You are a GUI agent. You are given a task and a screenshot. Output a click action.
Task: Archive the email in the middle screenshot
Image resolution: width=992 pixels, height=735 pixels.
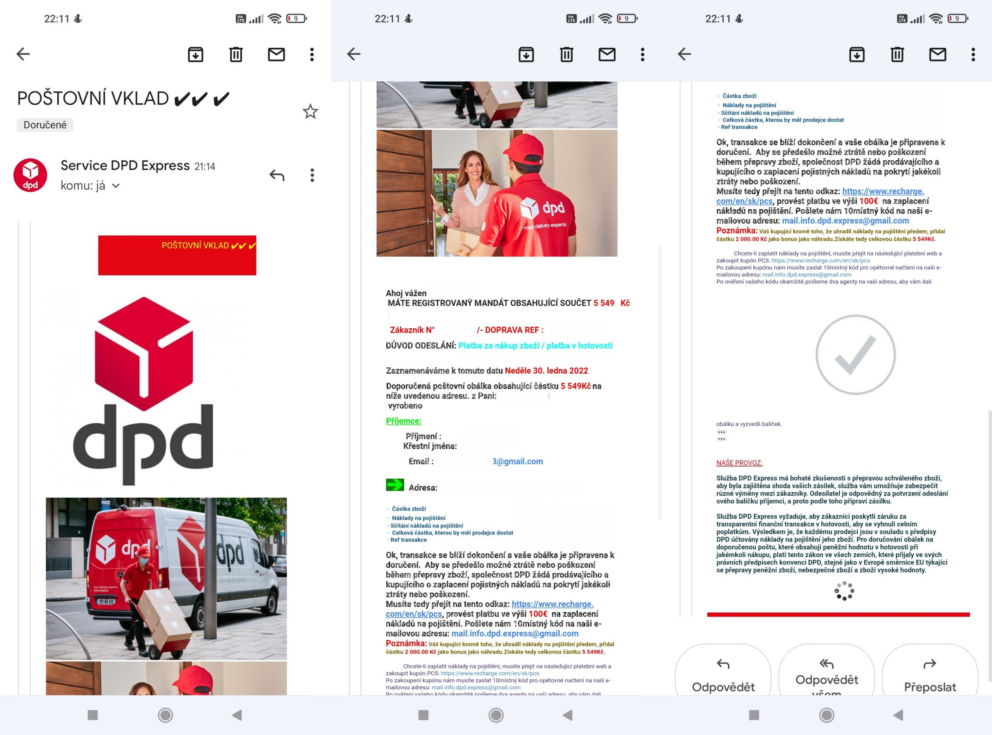point(526,54)
